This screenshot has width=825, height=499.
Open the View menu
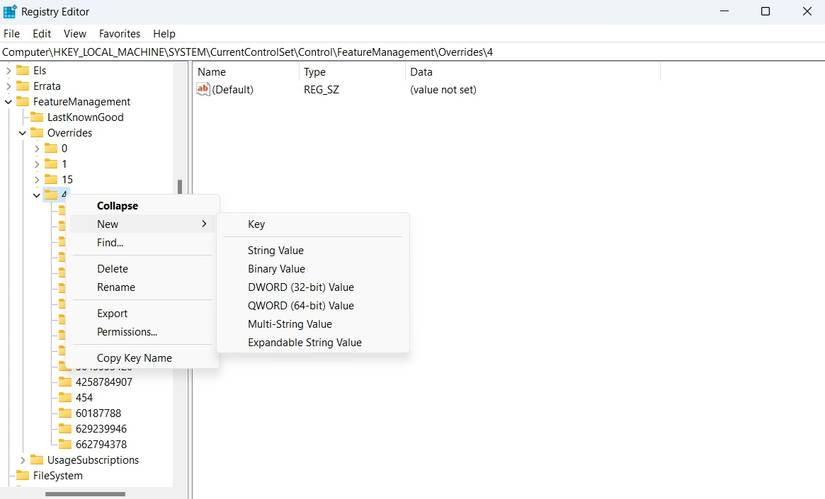(x=75, y=34)
